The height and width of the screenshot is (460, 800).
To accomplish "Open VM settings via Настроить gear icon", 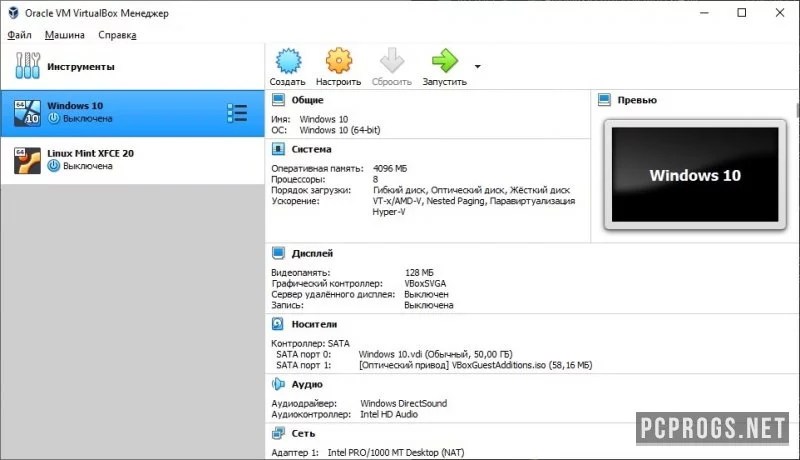I will coord(339,61).
